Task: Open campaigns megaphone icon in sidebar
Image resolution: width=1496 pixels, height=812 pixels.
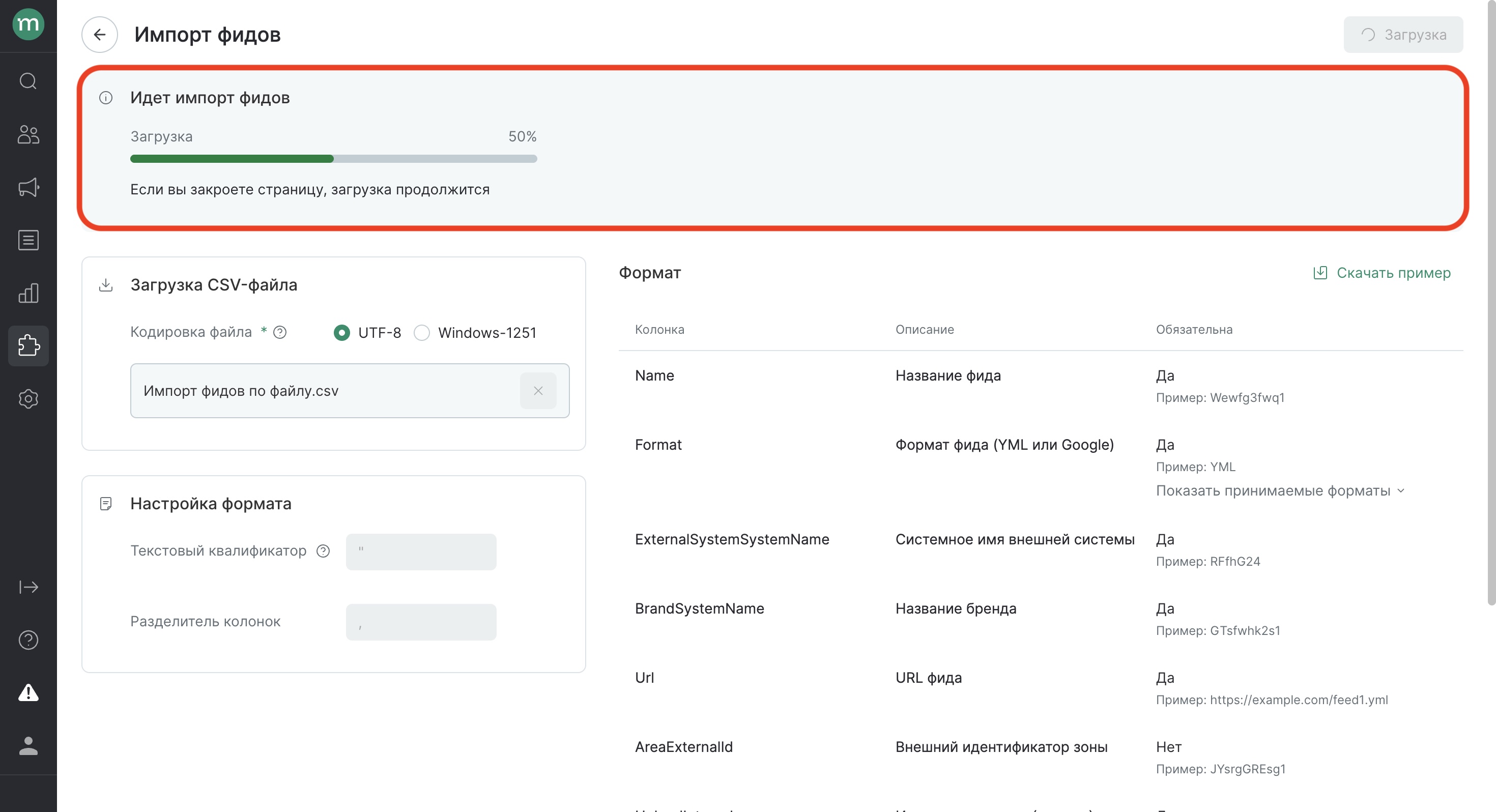Action: pos(28,187)
